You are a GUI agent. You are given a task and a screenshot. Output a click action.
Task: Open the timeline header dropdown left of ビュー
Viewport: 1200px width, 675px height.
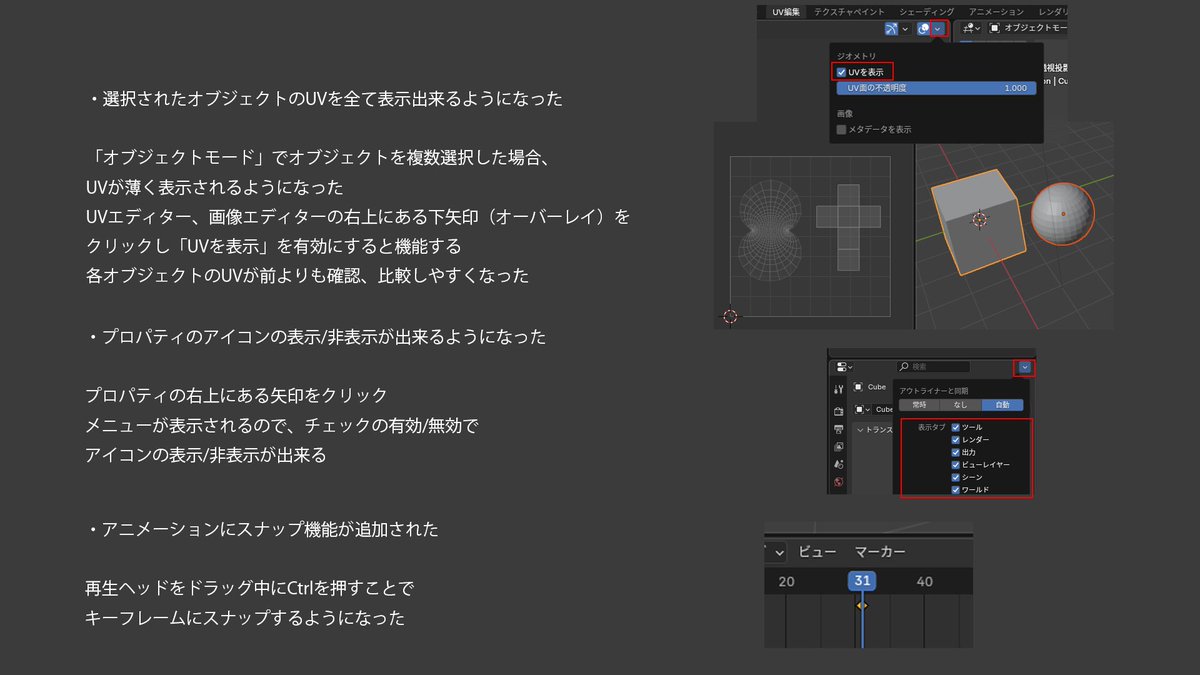(x=776, y=552)
